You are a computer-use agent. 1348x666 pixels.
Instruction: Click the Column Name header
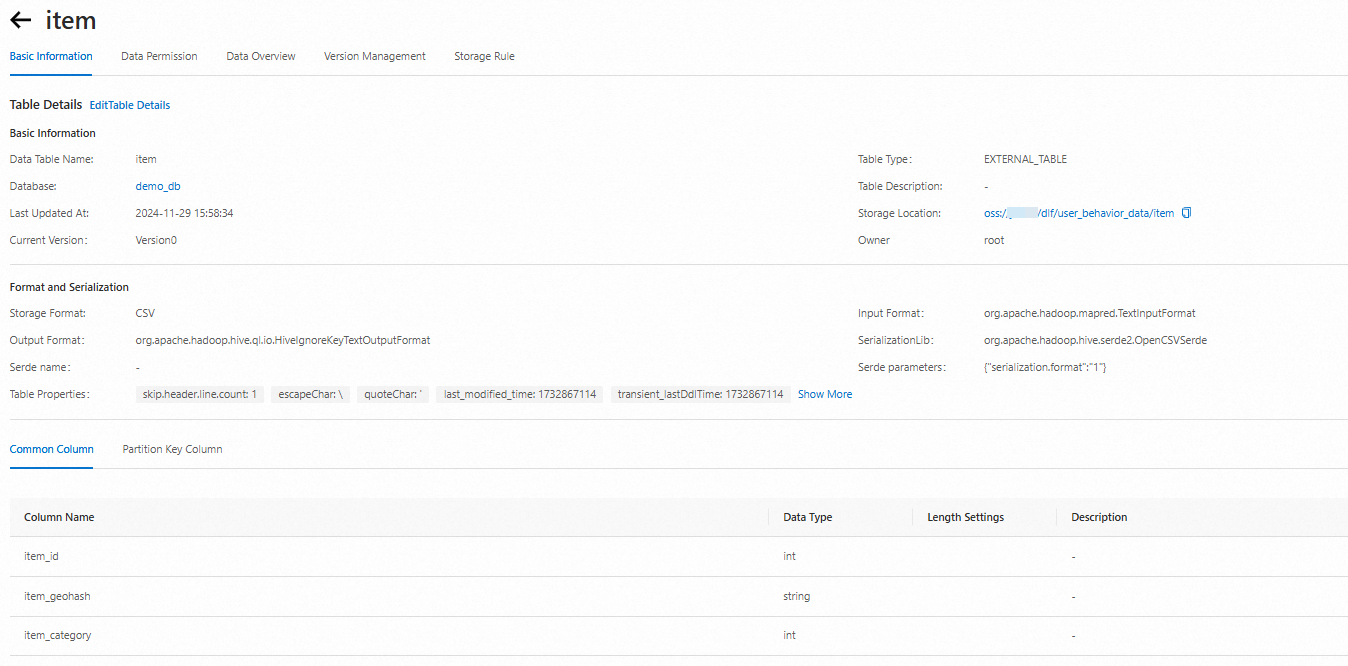59,517
